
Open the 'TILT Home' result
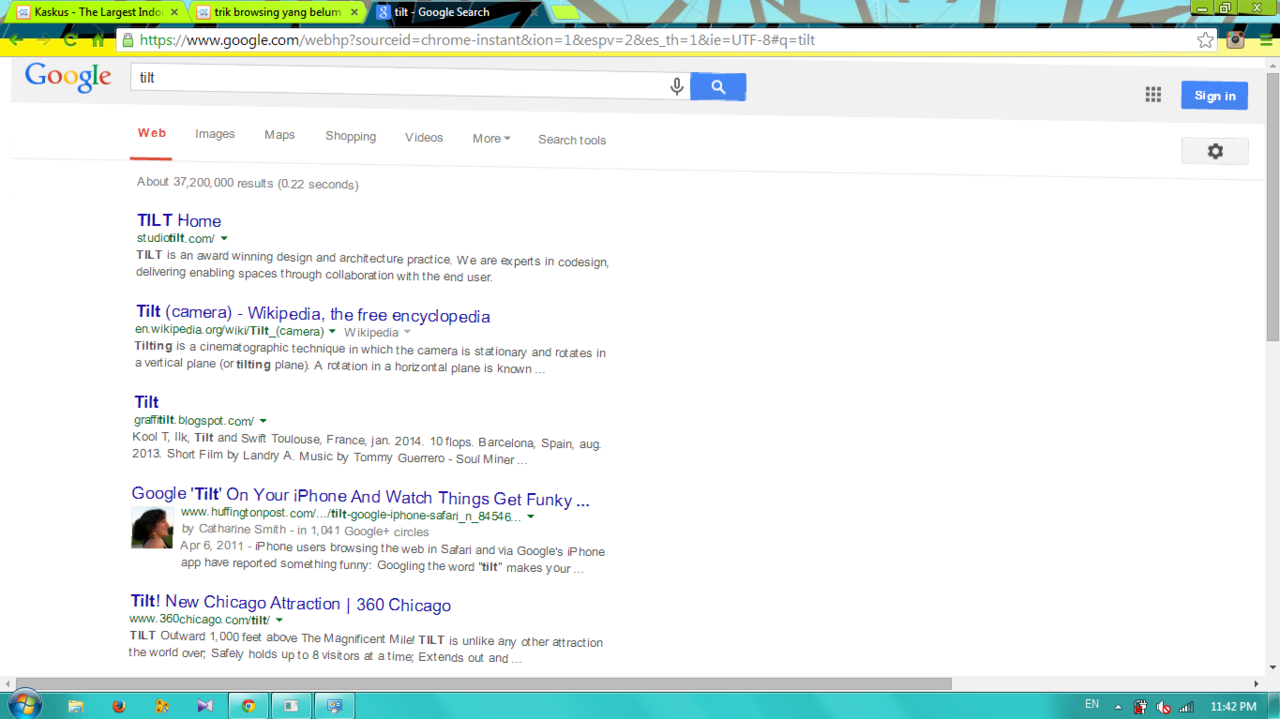click(179, 221)
